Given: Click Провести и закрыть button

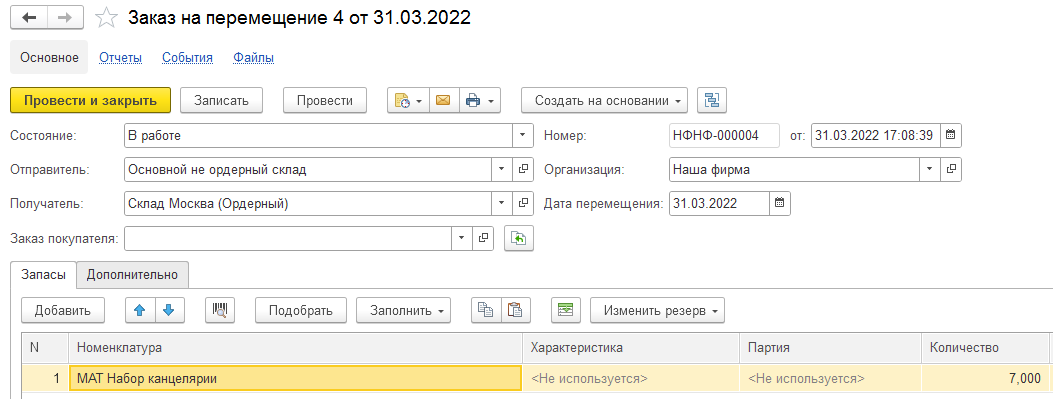Looking at the screenshot, I should pyautogui.click(x=91, y=101).
